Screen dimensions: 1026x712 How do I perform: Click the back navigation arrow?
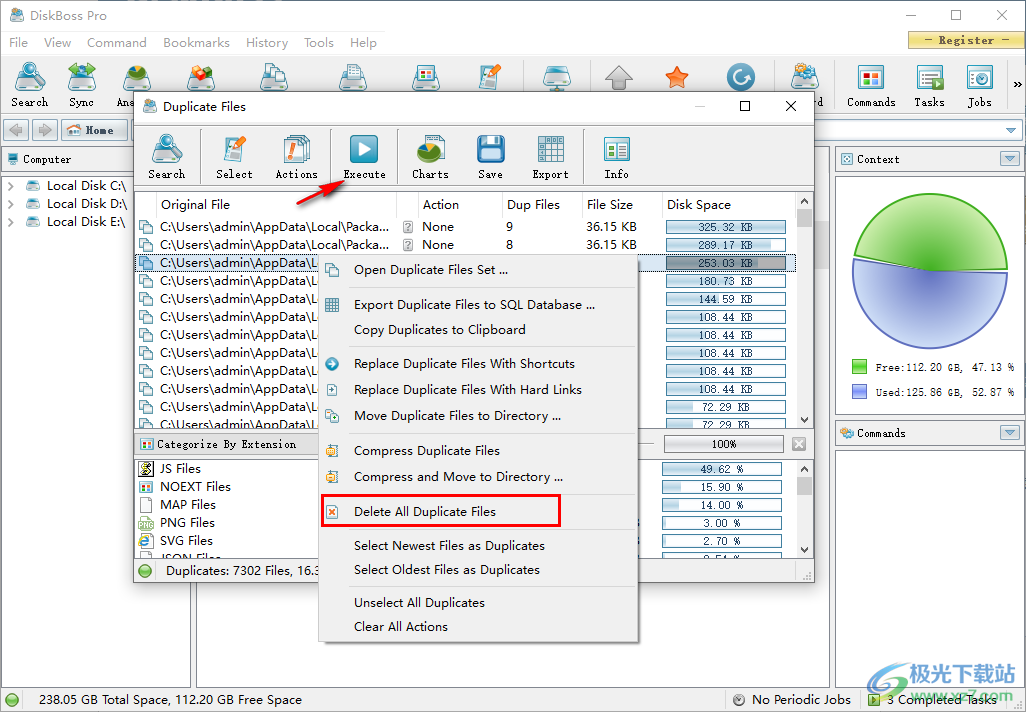click(16, 130)
